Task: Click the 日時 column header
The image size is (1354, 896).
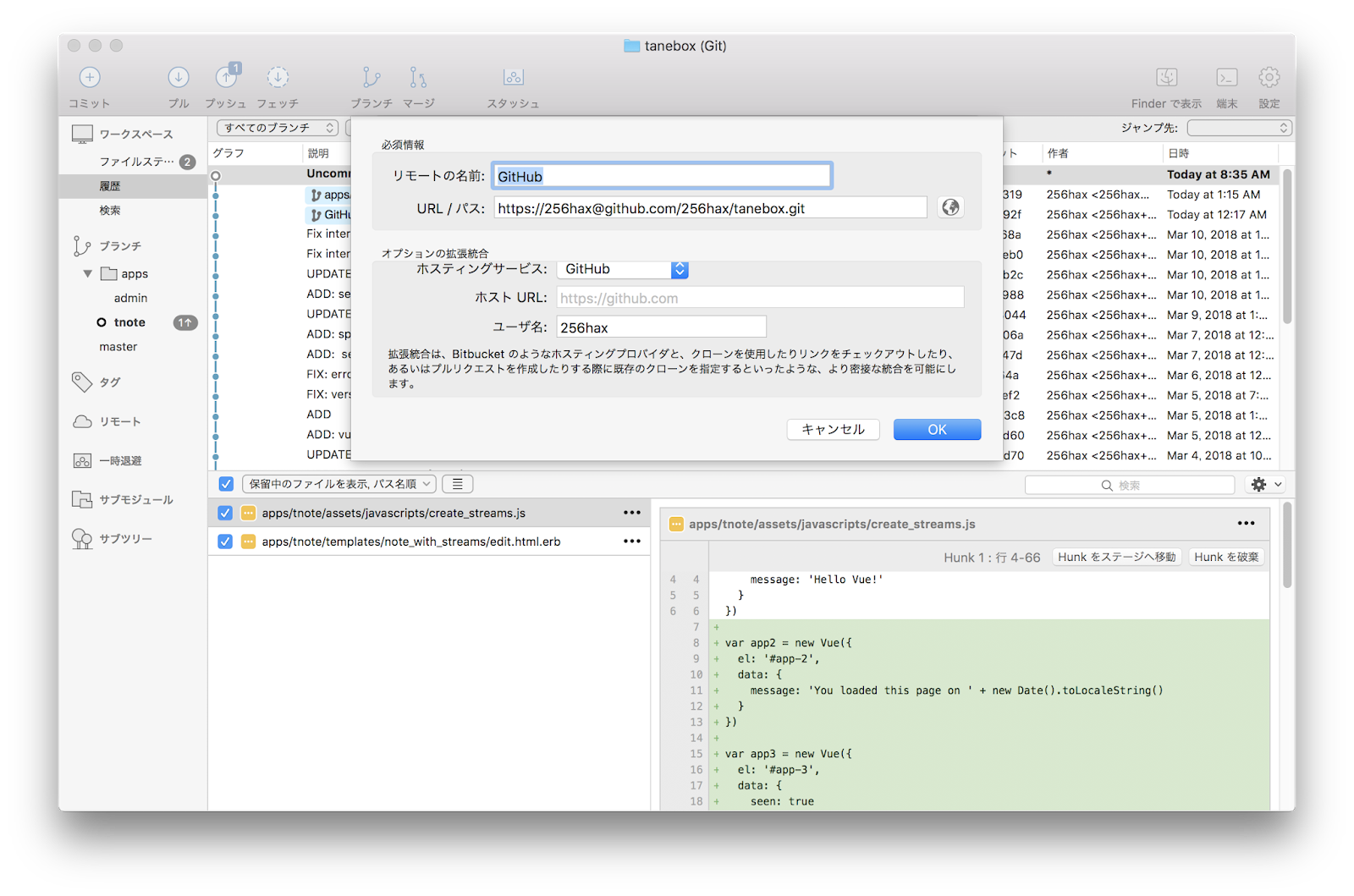Action: 1219,153
